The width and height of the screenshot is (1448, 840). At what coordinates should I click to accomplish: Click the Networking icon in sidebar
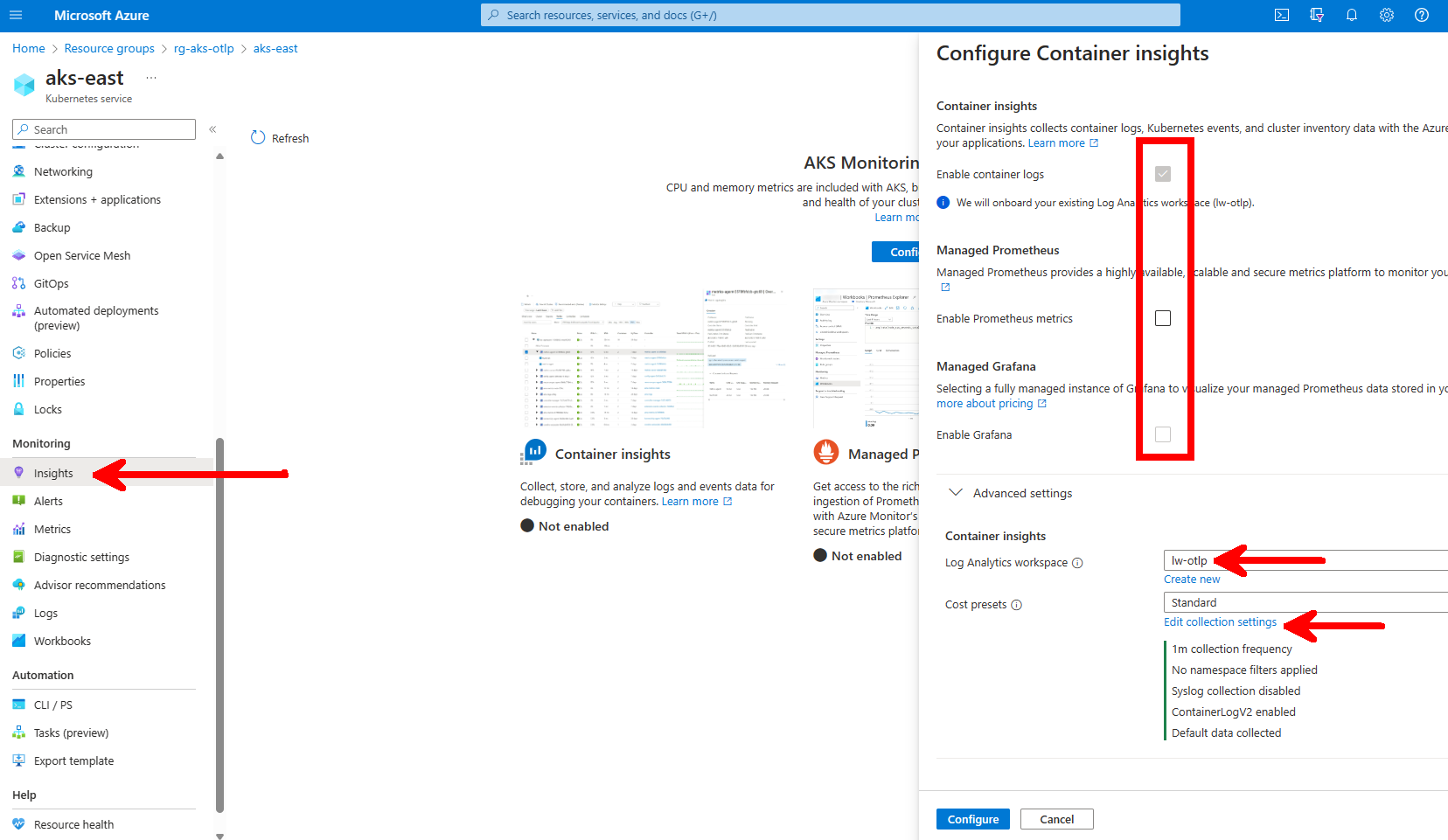(19, 171)
